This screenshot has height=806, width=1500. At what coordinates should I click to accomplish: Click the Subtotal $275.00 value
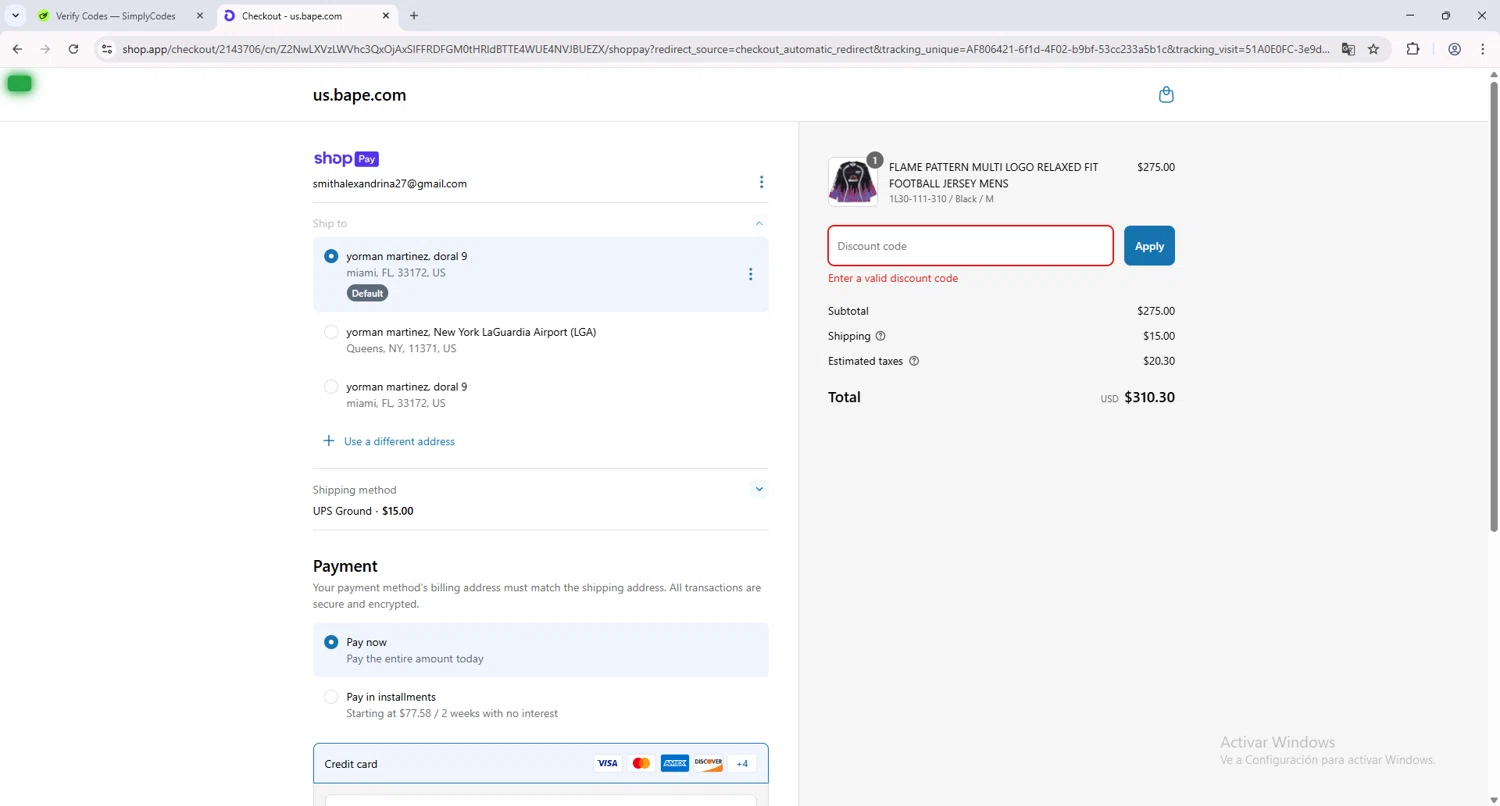[x=1156, y=311]
